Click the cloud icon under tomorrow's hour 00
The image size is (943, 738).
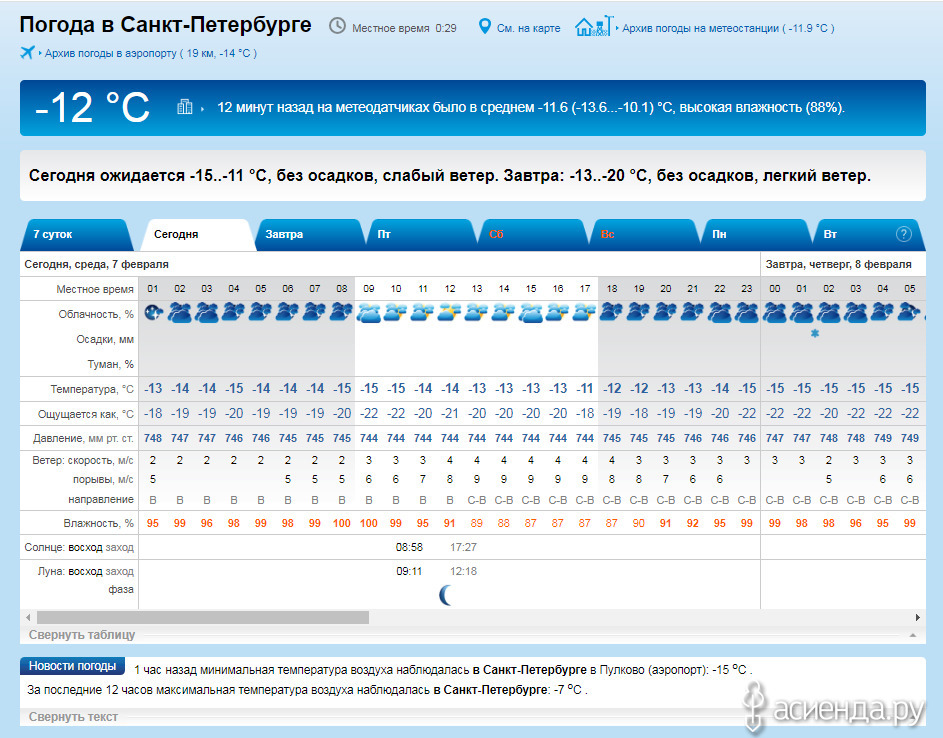tap(775, 312)
